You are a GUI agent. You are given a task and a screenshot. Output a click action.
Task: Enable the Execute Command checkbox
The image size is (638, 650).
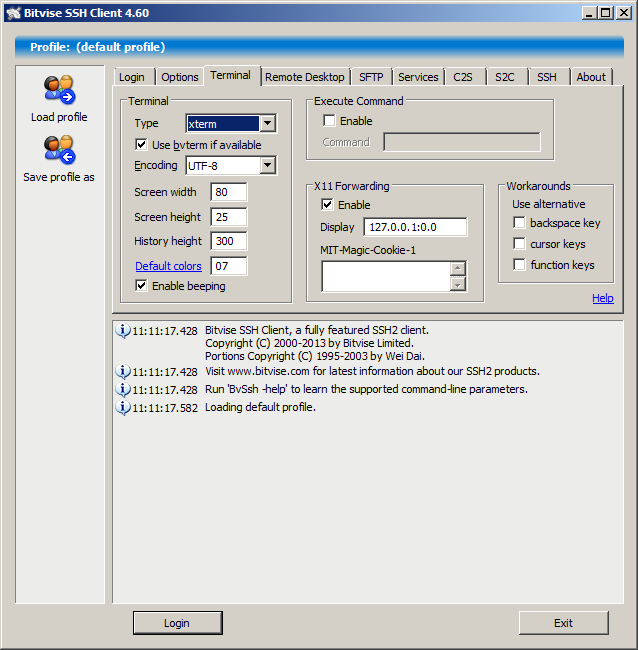(x=329, y=121)
